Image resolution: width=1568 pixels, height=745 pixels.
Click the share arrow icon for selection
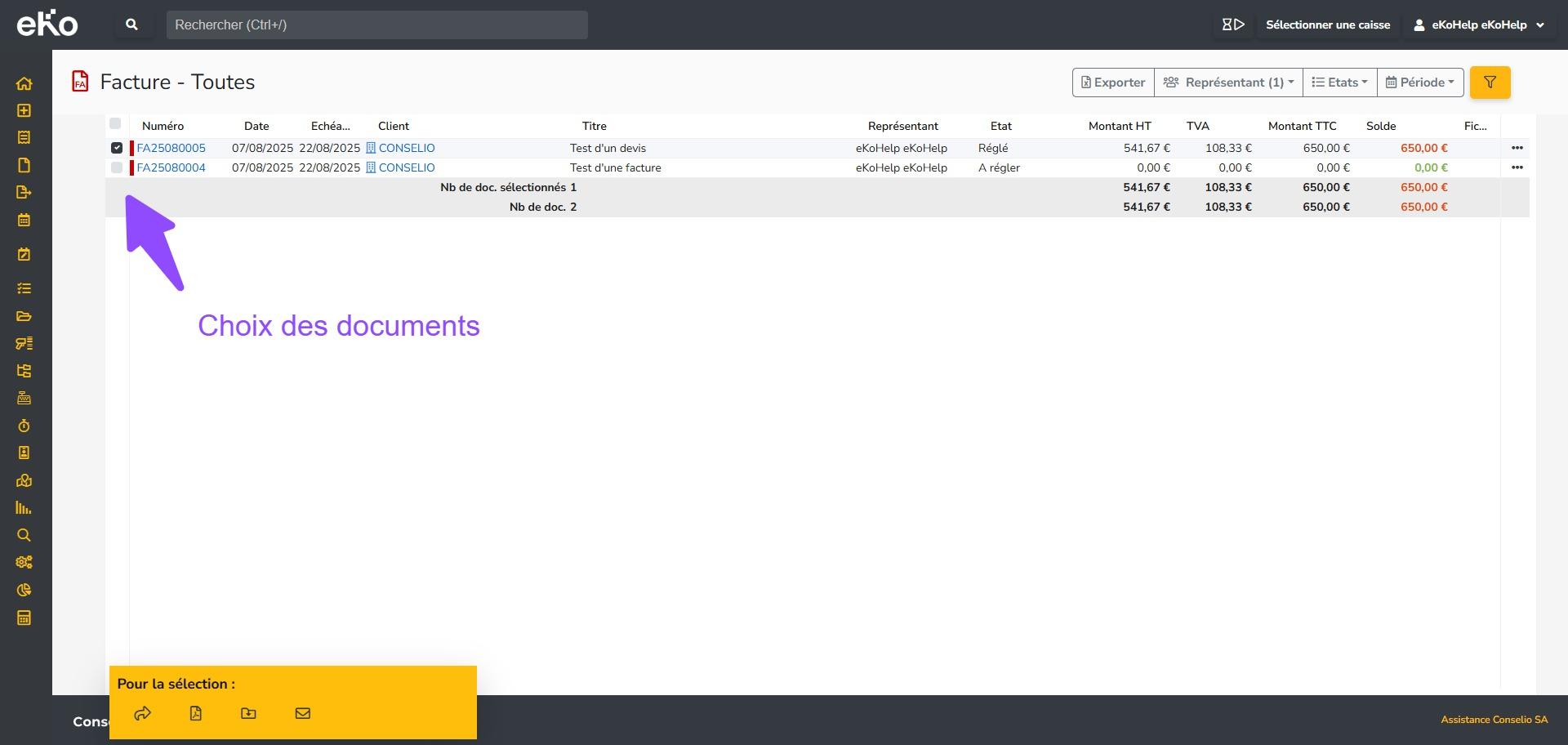[x=142, y=713]
